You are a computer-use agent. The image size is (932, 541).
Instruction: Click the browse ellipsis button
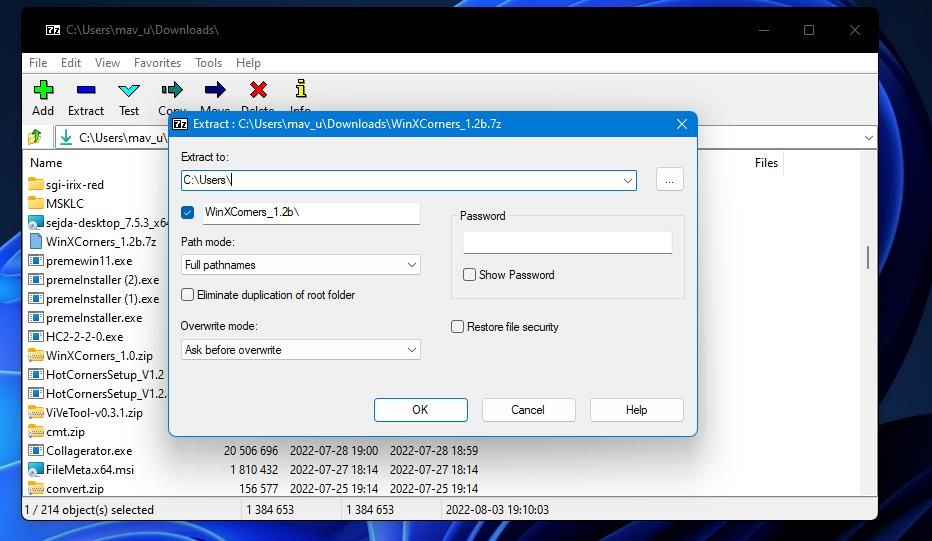(x=670, y=180)
